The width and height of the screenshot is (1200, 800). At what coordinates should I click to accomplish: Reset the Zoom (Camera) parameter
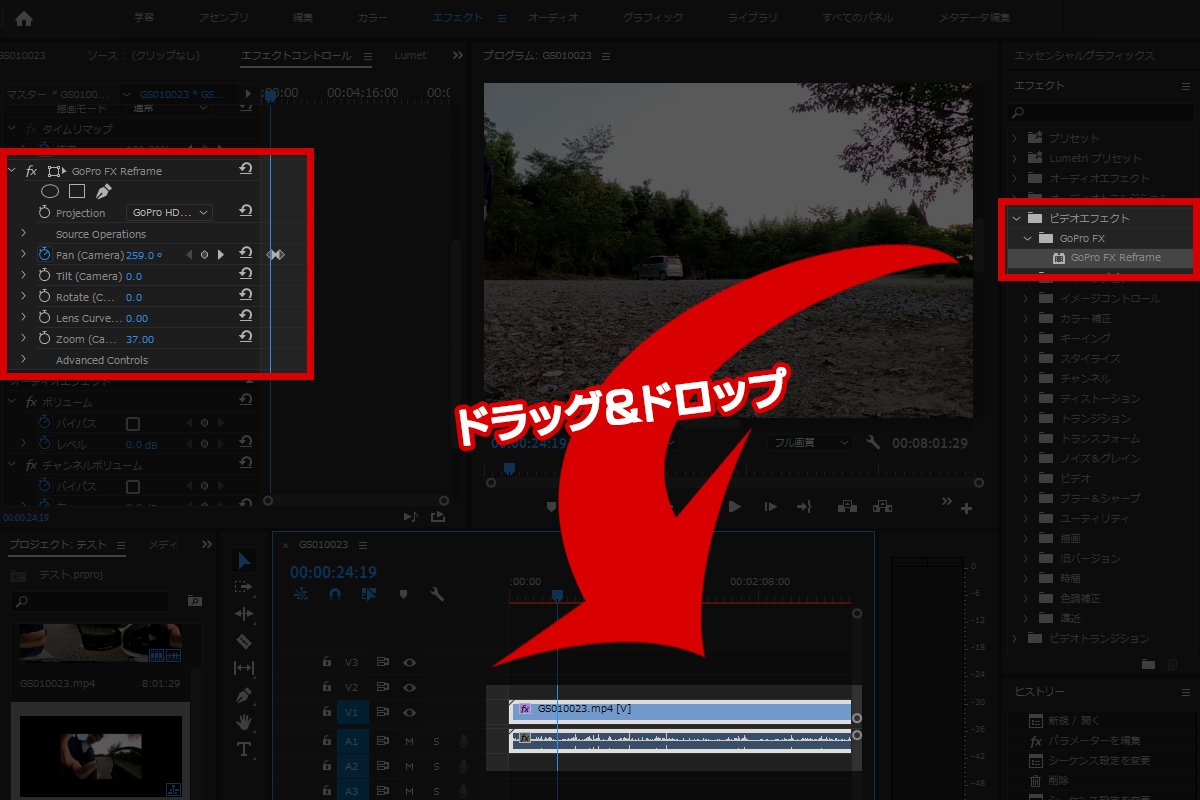tap(245, 339)
